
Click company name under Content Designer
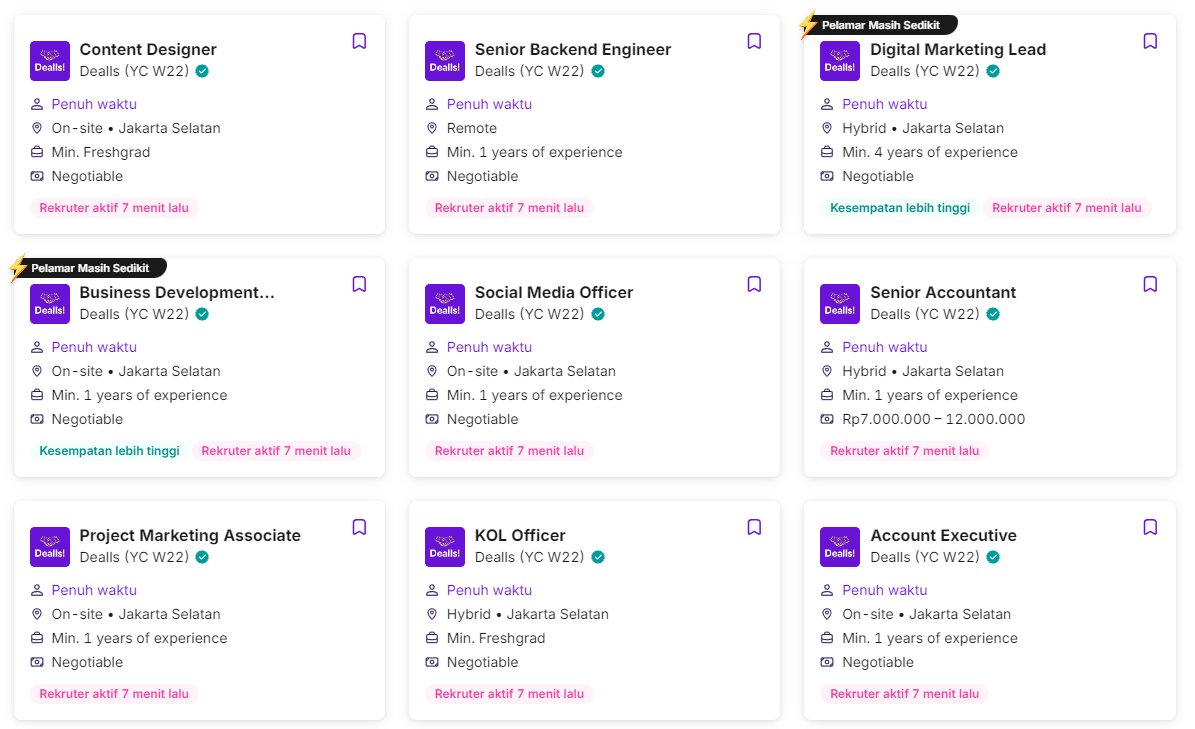[134, 71]
